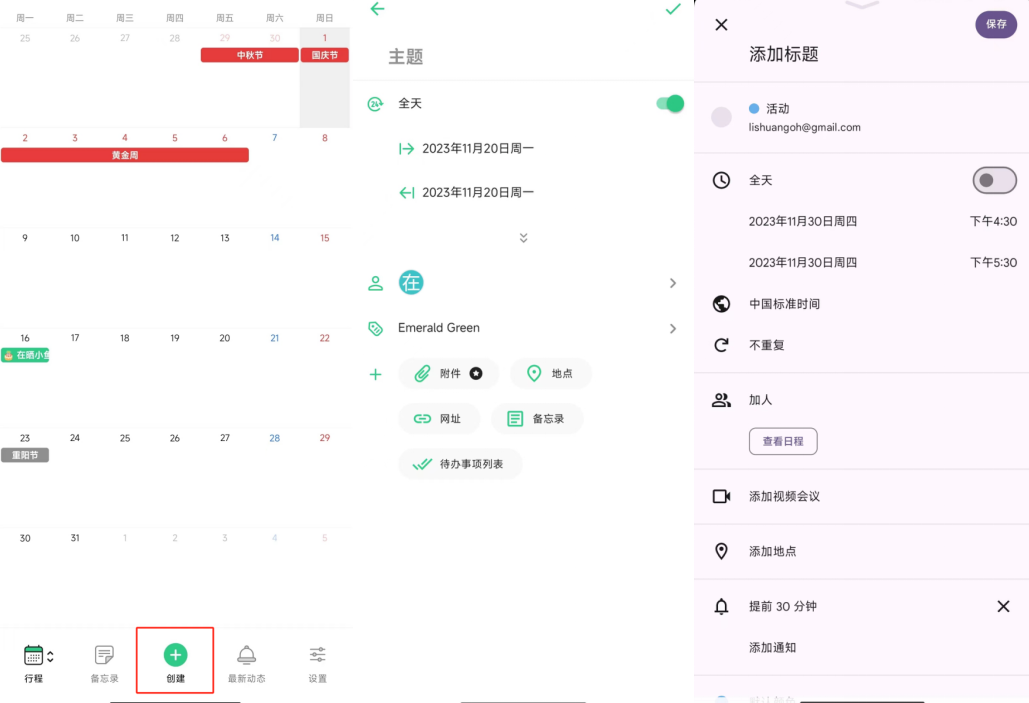This screenshot has width=1029, height=703.
Task: Enable the grey 全天 switch
Action: click(x=994, y=180)
